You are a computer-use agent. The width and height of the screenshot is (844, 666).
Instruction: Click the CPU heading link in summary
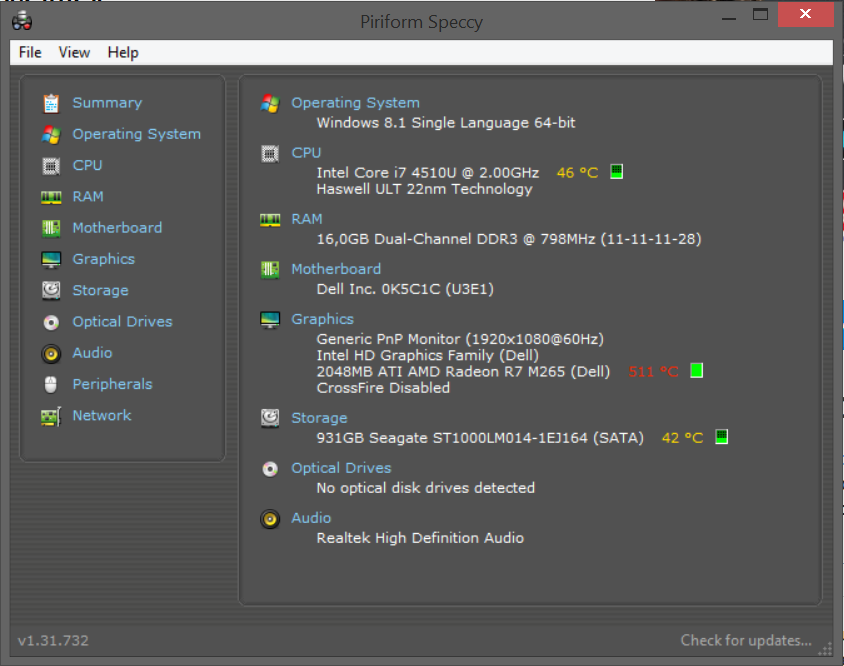[x=306, y=153]
